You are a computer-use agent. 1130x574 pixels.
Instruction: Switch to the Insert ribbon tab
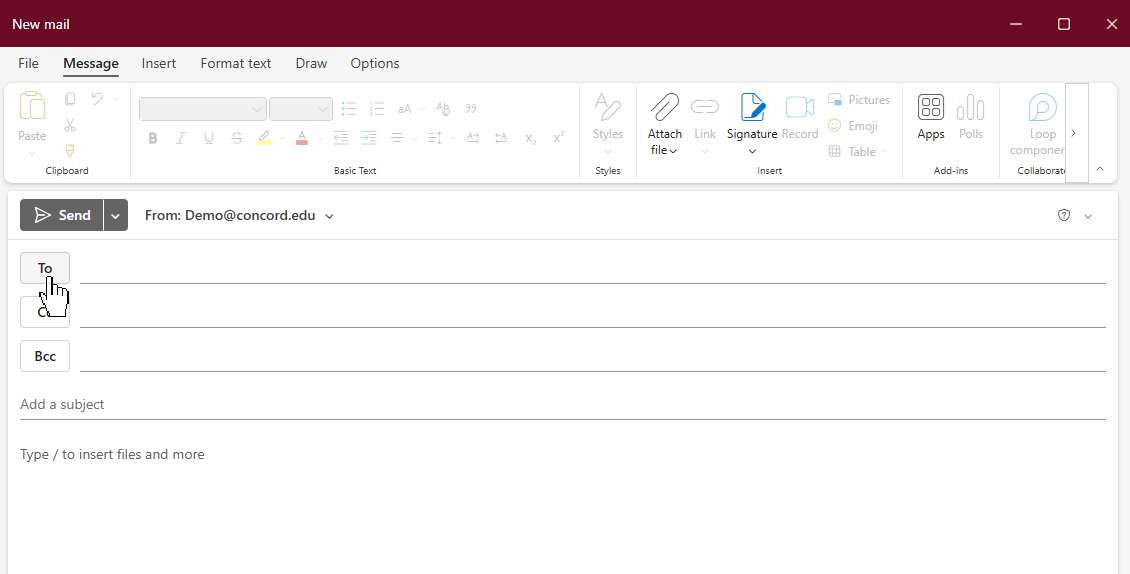pos(159,63)
